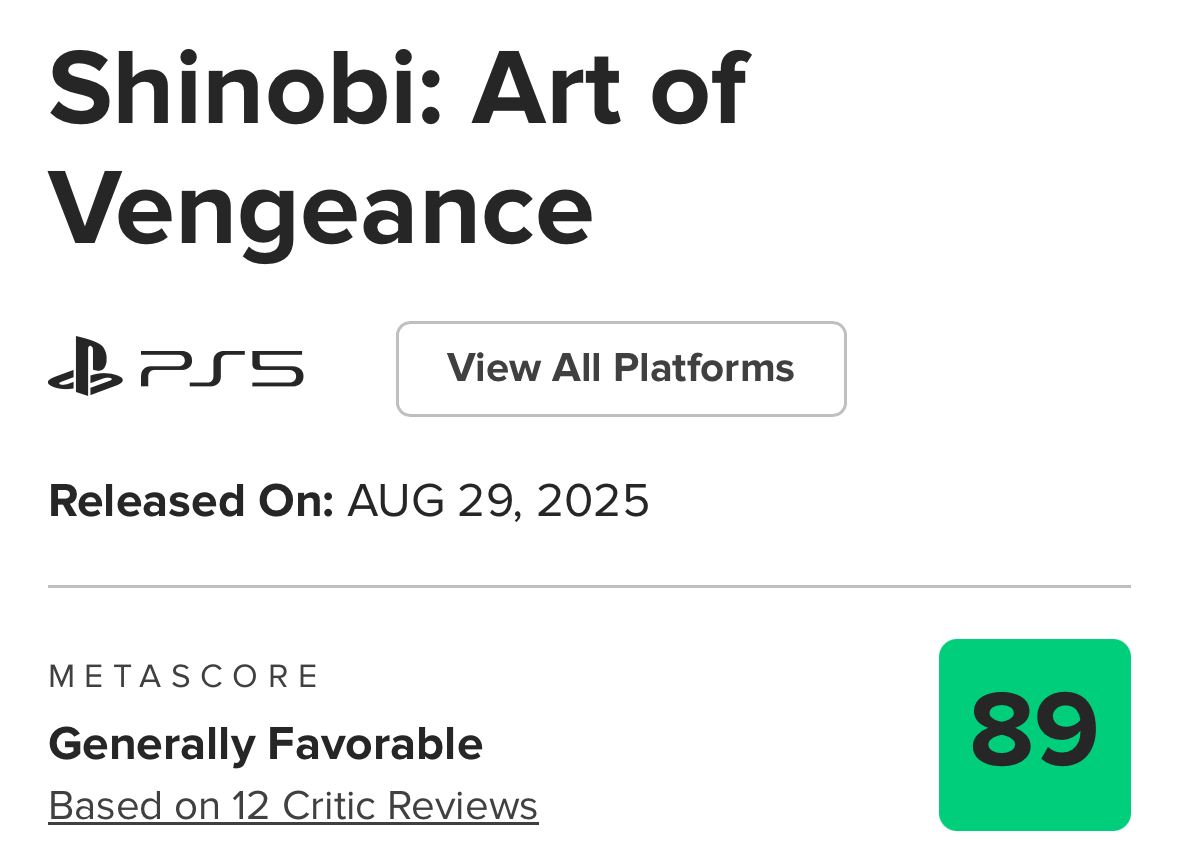Click the PlayStation symbol logo
The width and height of the screenshot is (1179, 844).
pyautogui.click(x=85, y=366)
